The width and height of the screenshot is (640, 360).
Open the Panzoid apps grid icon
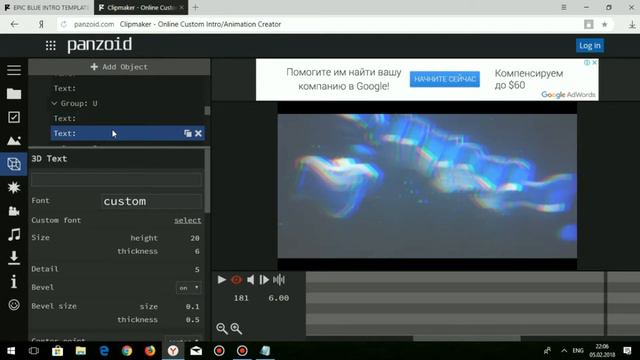51,45
